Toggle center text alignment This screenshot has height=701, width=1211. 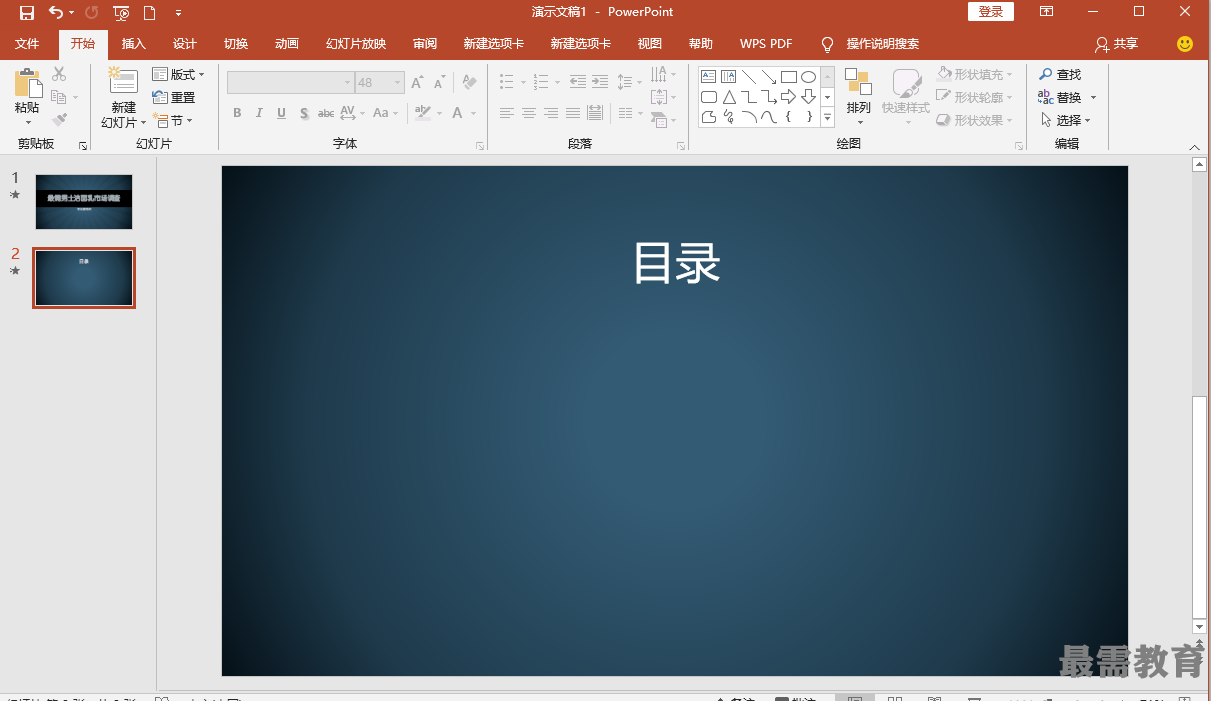(529, 113)
